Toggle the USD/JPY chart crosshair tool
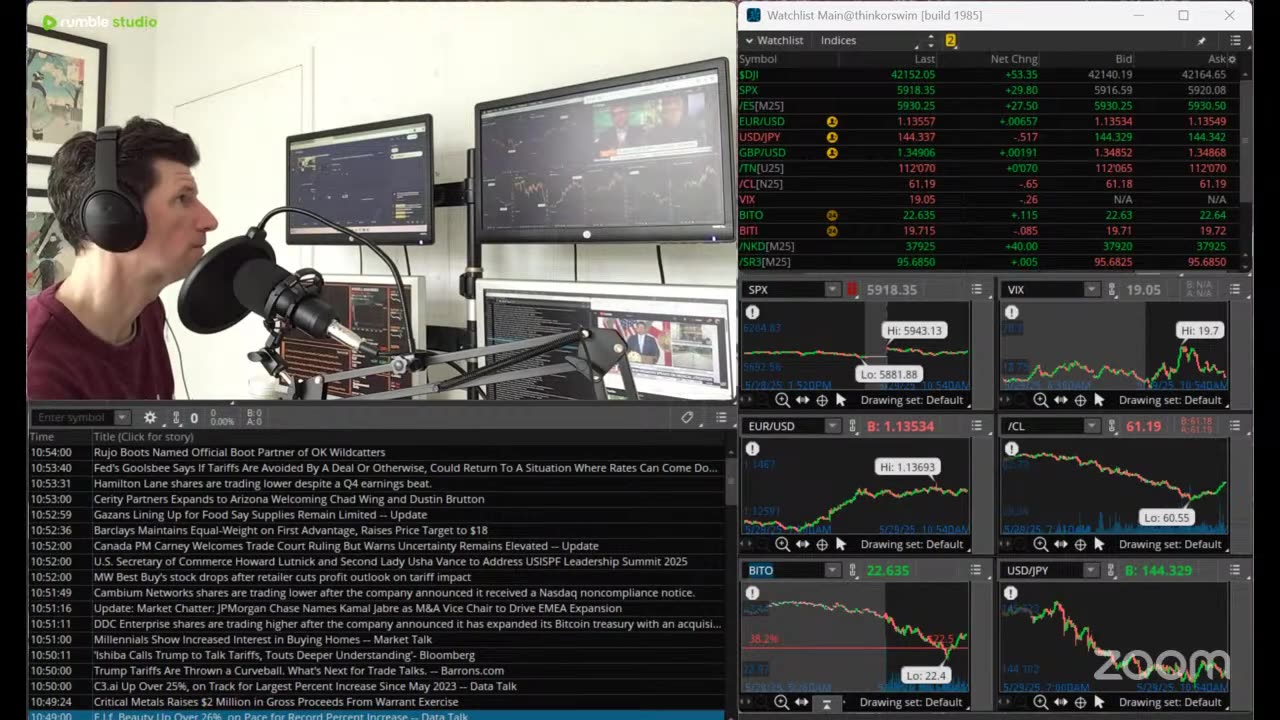The width and height of the screenshot is (1280, 720). 1081,702
